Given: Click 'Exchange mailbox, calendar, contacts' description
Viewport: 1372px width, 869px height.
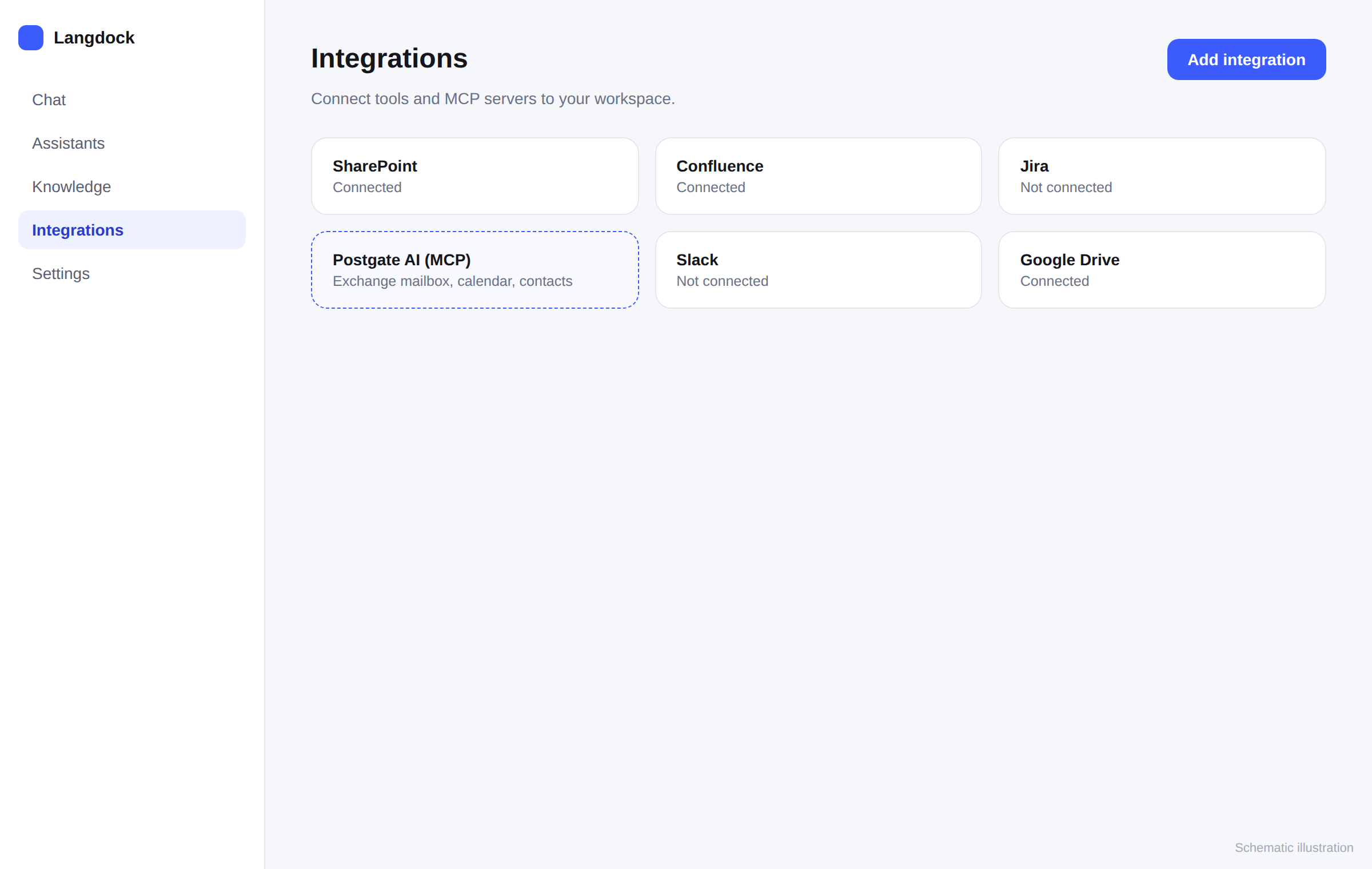Looking at the screenshot, I should point(453,281).
